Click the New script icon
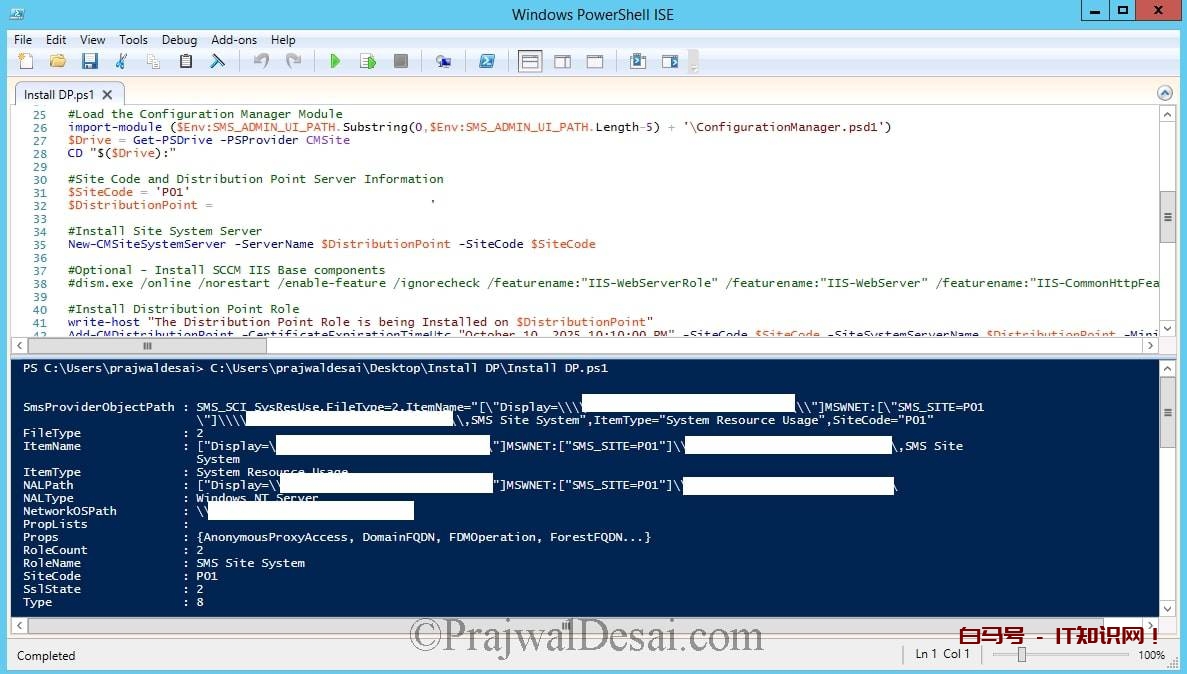The height and width of the screenshot is (674, 1187). tap(26, 62)
